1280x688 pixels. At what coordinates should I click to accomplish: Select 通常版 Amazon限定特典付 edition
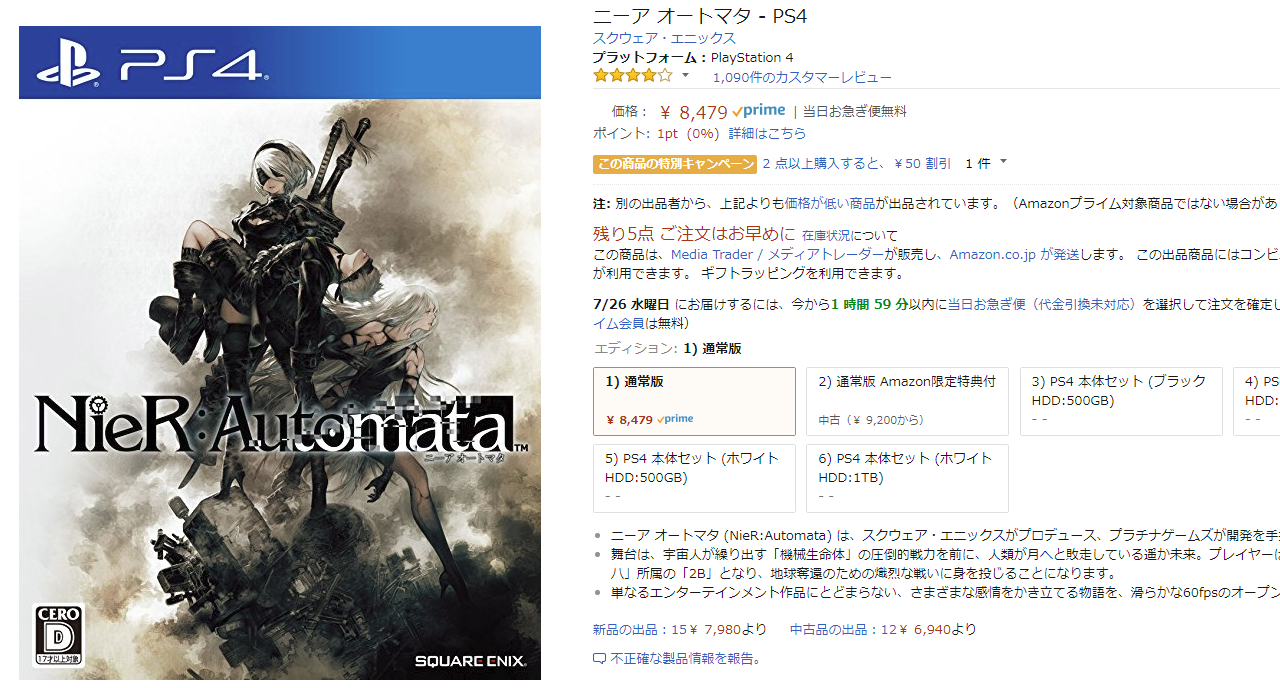tap(907, 401)
